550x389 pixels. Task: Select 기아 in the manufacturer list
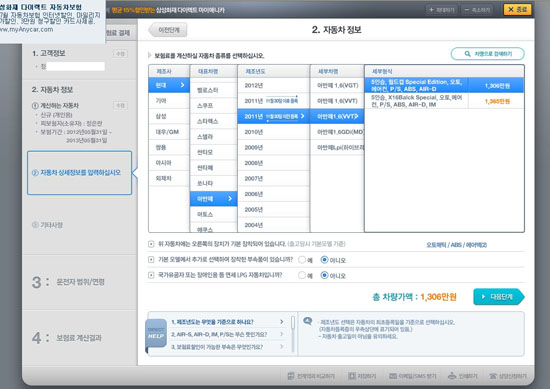coord(169,101)
